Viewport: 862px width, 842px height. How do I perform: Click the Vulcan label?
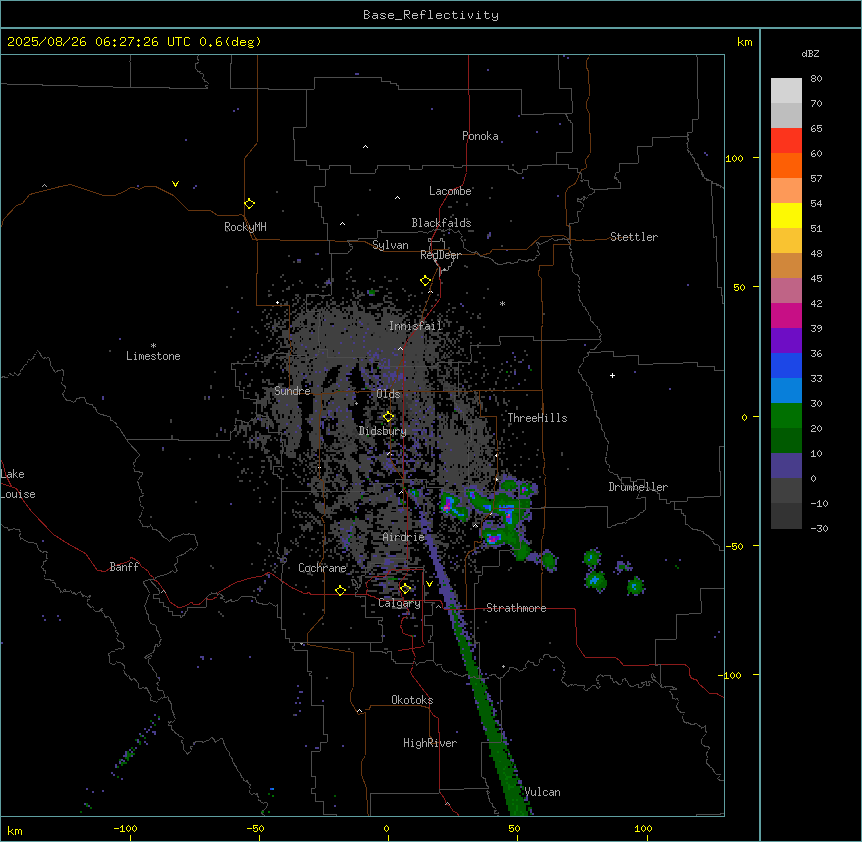coord(542,792)
